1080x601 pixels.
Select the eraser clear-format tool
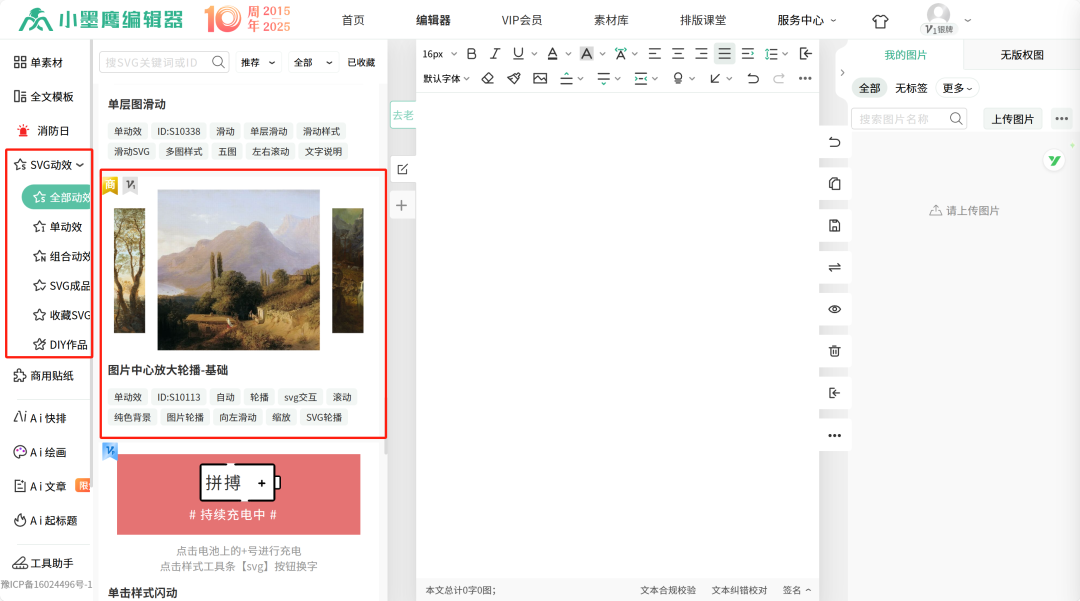pyautogui.click(x=488, y=78)
